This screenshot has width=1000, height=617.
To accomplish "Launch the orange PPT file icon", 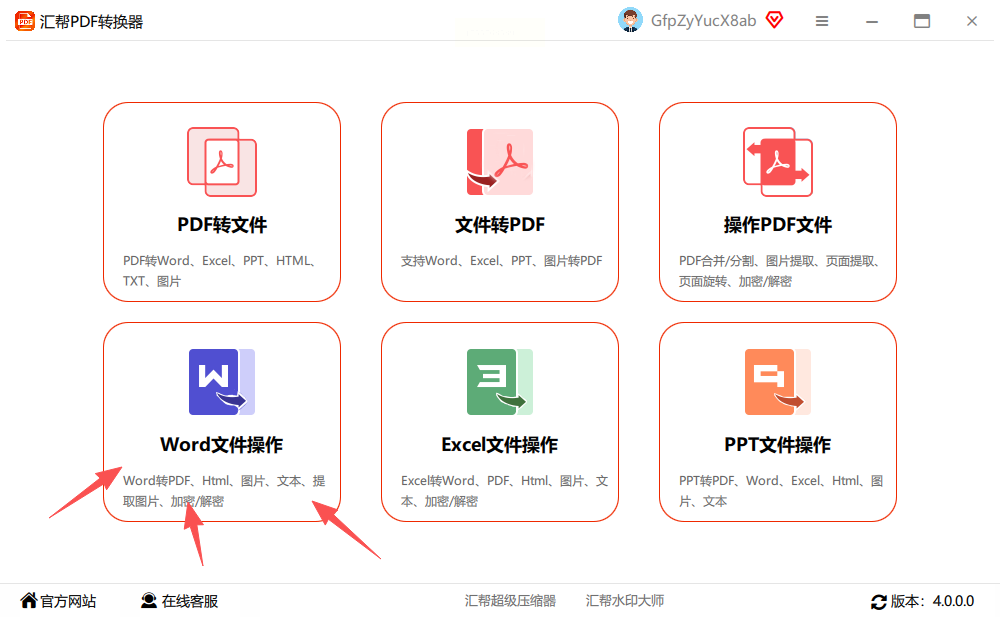I will point(777,382).
